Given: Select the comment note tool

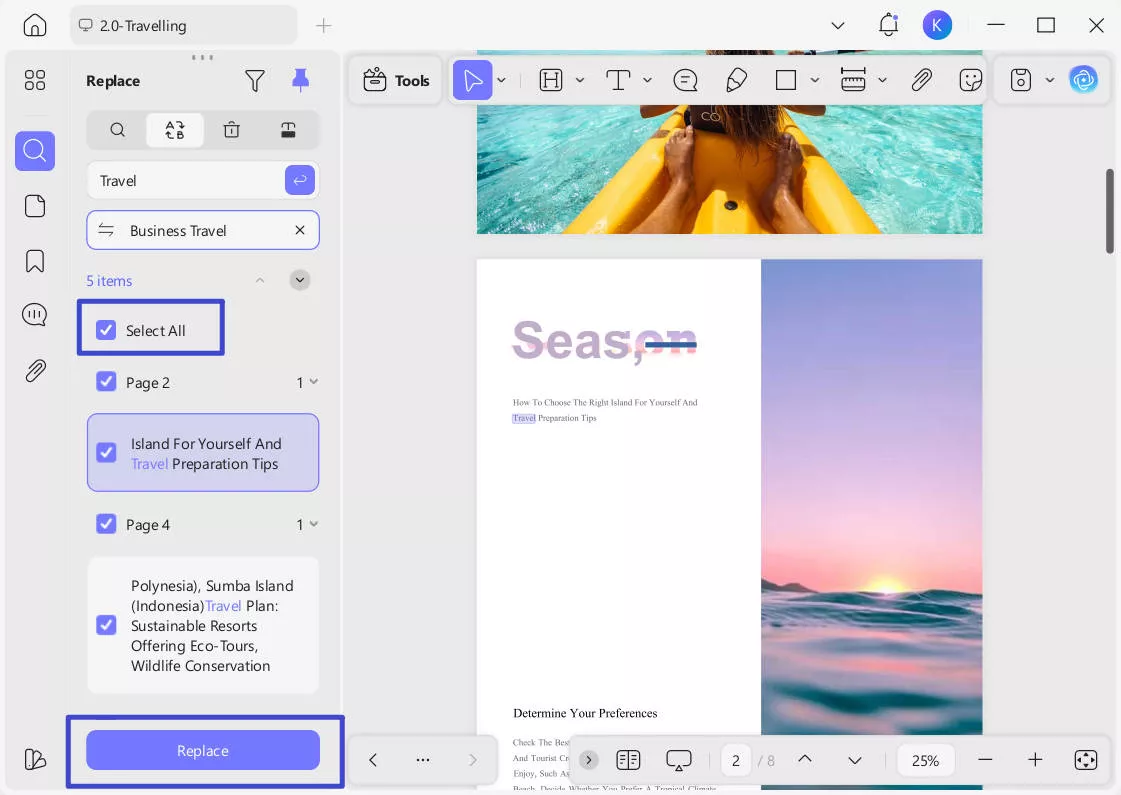Looking at the screenshot, I should (x=685, y=81).
